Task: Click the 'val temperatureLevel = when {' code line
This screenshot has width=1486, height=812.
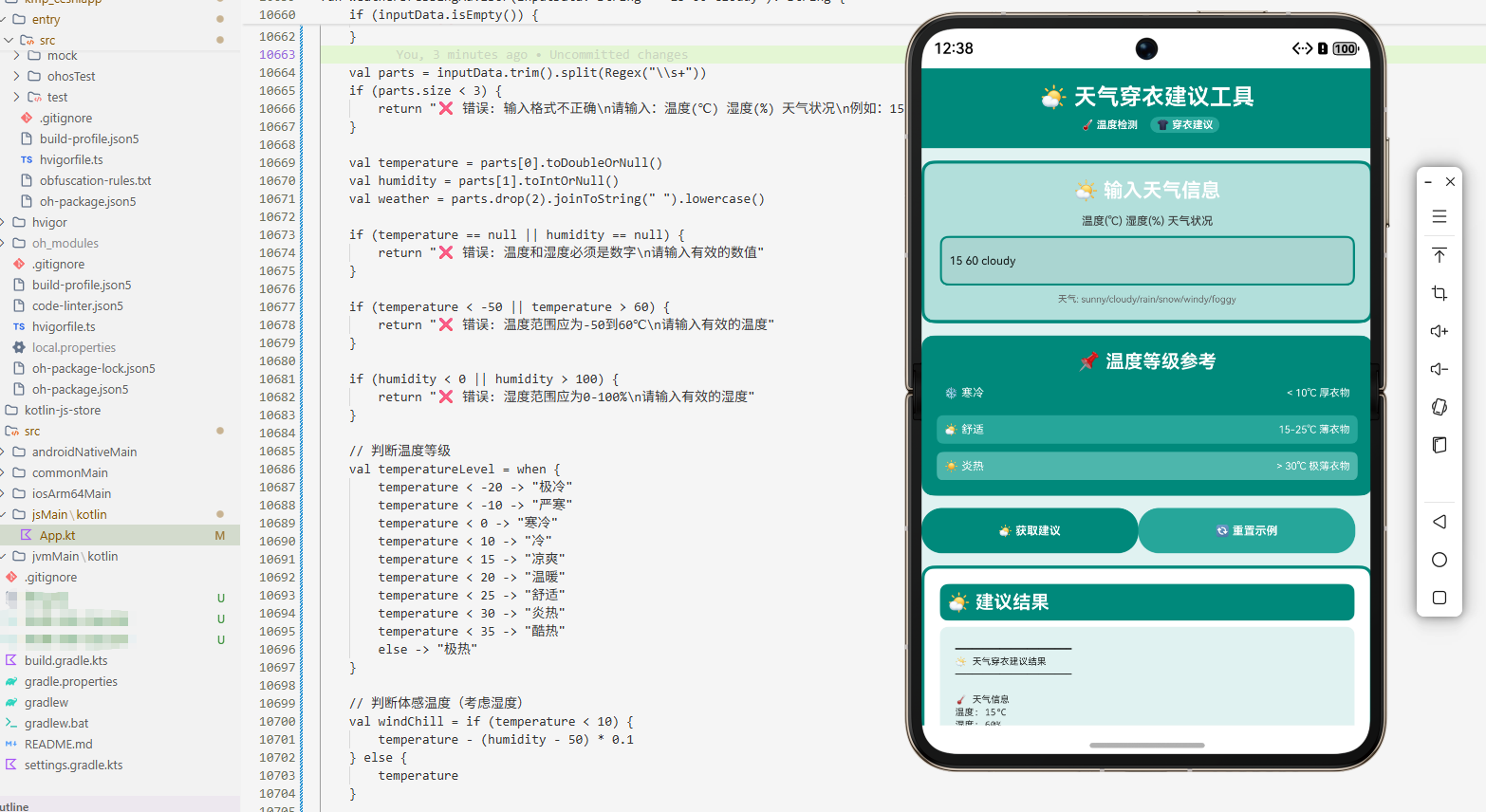Action: pyautogui.click(x=455, y=470)
